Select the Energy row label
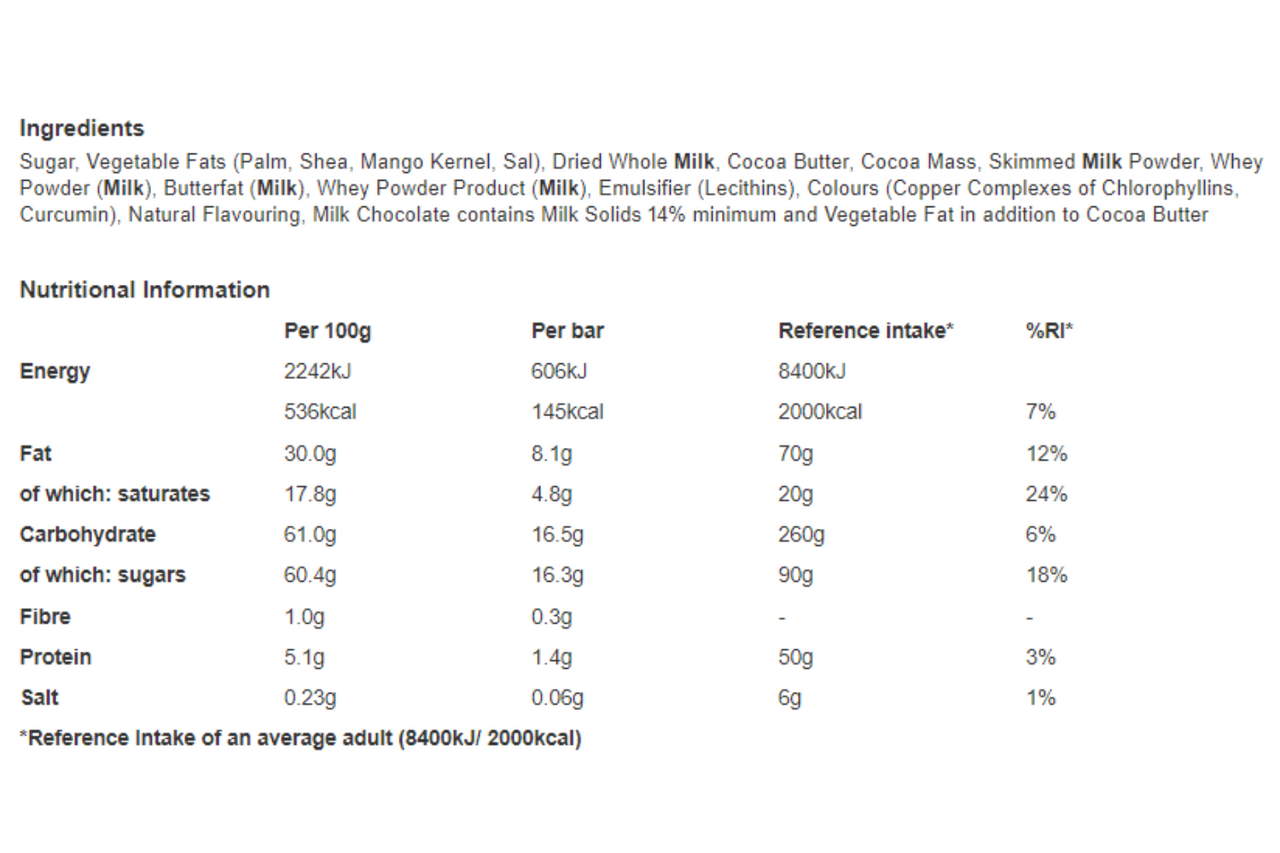This screenshot has height=853, width=1280. tap(55, 372)
